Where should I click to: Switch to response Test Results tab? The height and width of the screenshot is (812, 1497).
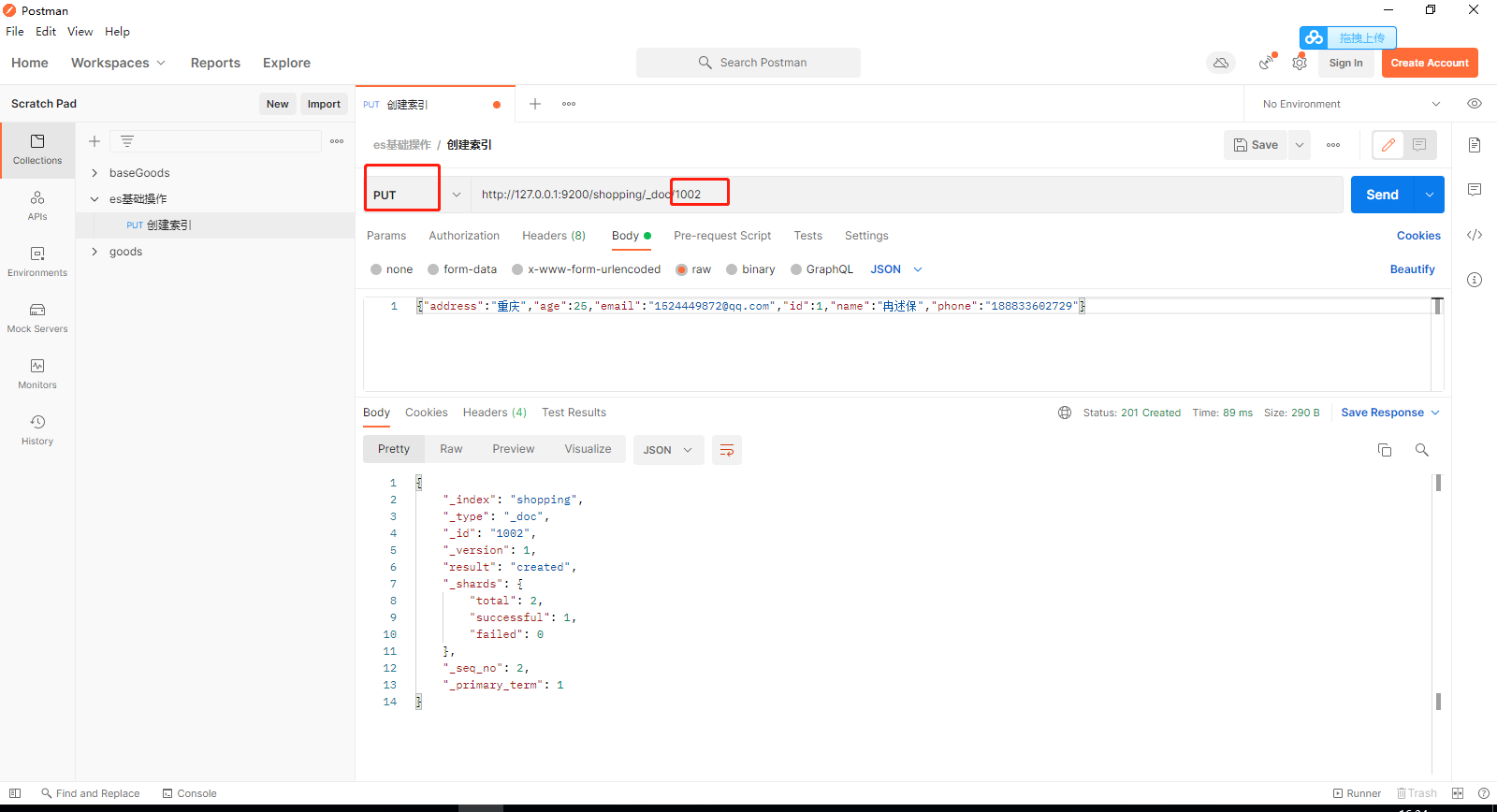coord(574,413)
